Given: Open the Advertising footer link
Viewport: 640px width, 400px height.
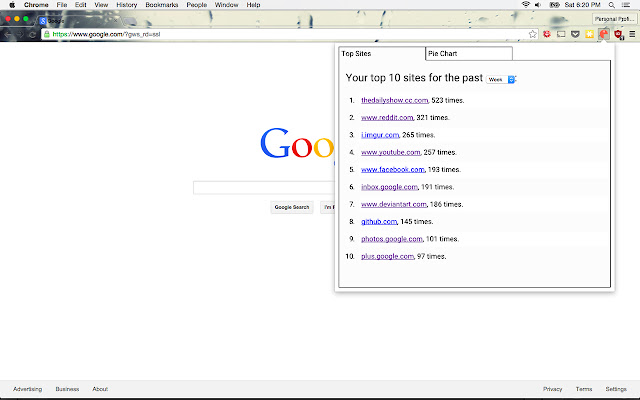Looking at the screenshot, I should 27,389.
